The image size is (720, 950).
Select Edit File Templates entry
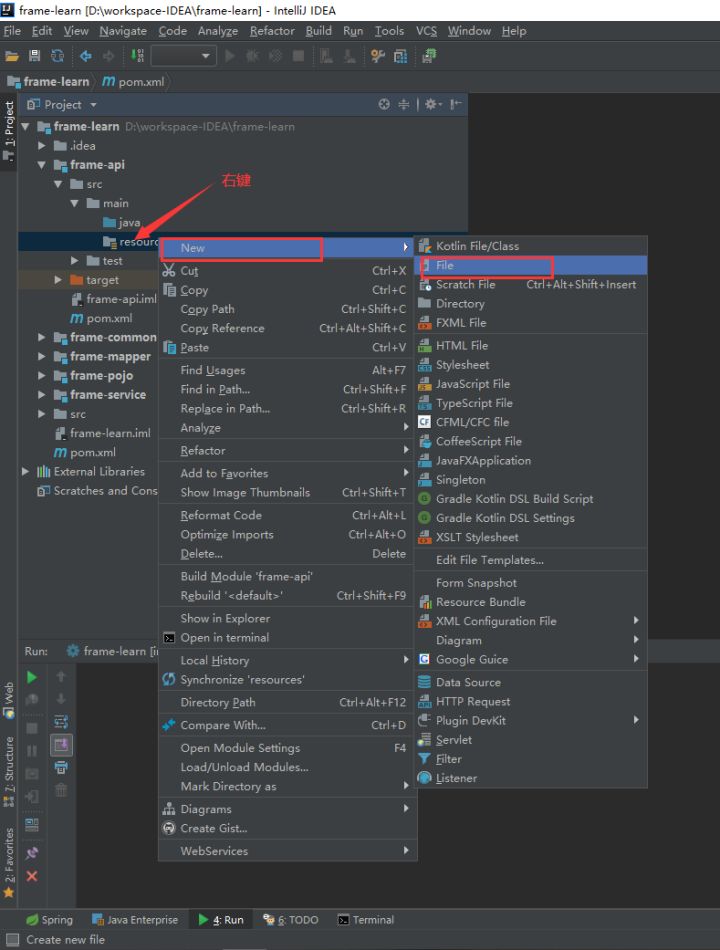[531, 560]
